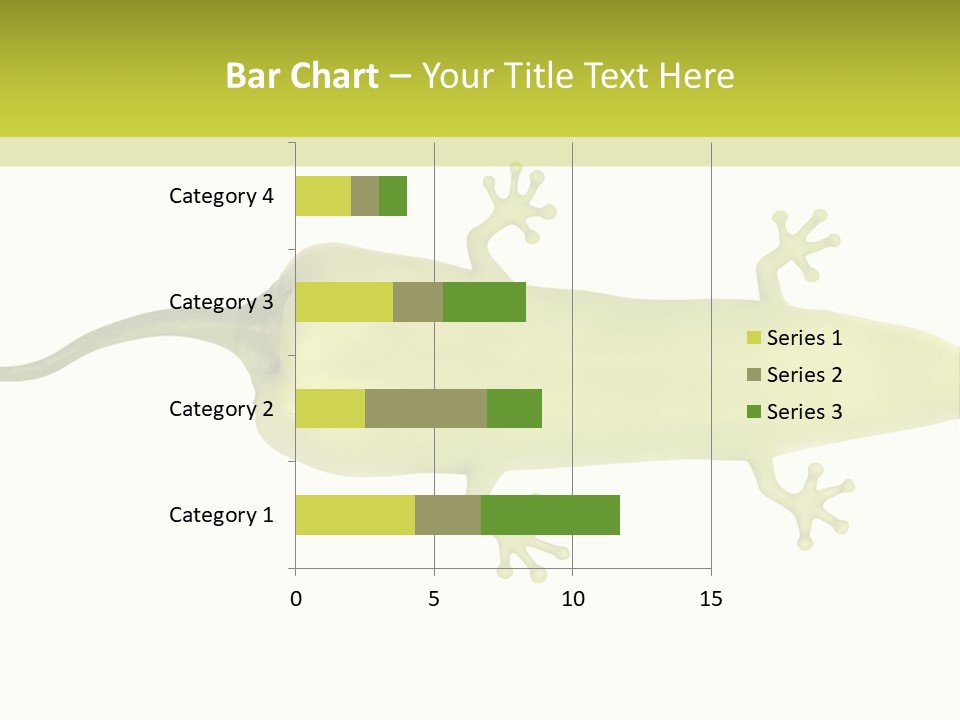This screenshot has height=720, width=960.
Task: Click the axis value 15 label
Action: click(711, 599)
